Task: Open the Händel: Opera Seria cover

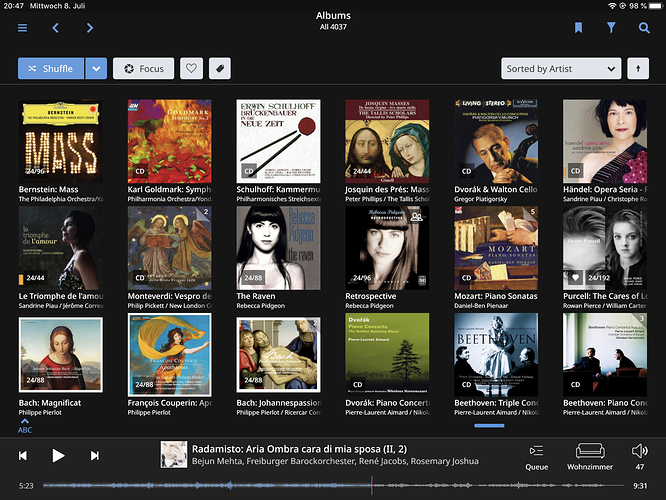Action: 605,141
